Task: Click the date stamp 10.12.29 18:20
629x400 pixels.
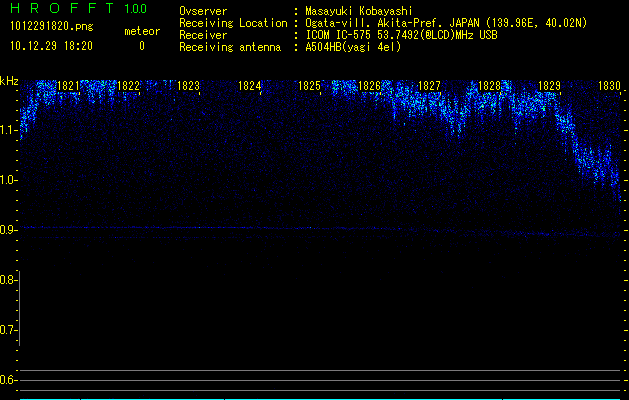Action: pyautogui.click(x=51, y=46)
